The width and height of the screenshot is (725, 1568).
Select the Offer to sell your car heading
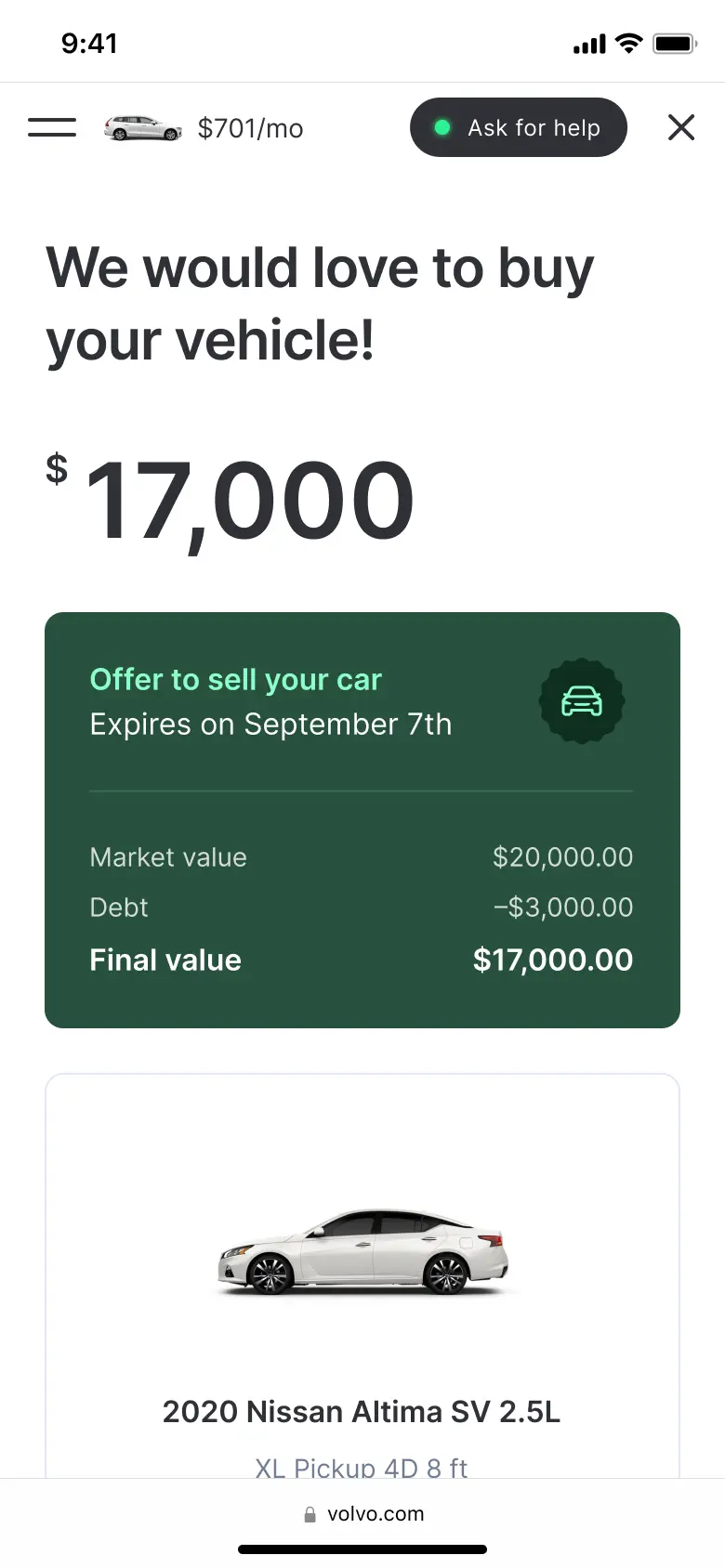tap(236, 680)
